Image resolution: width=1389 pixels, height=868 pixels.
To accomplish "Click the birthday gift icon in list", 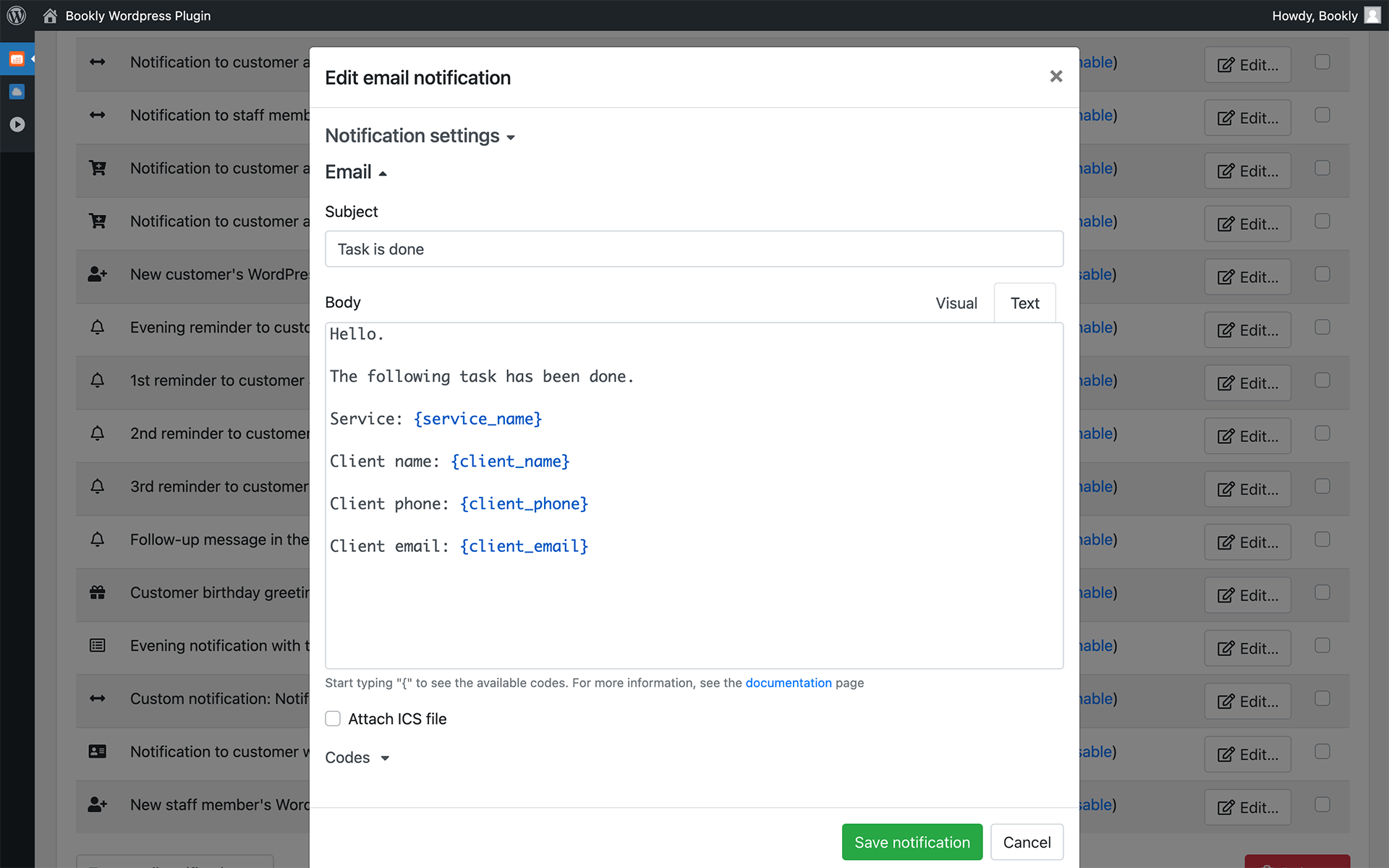I will pos(98,592).
